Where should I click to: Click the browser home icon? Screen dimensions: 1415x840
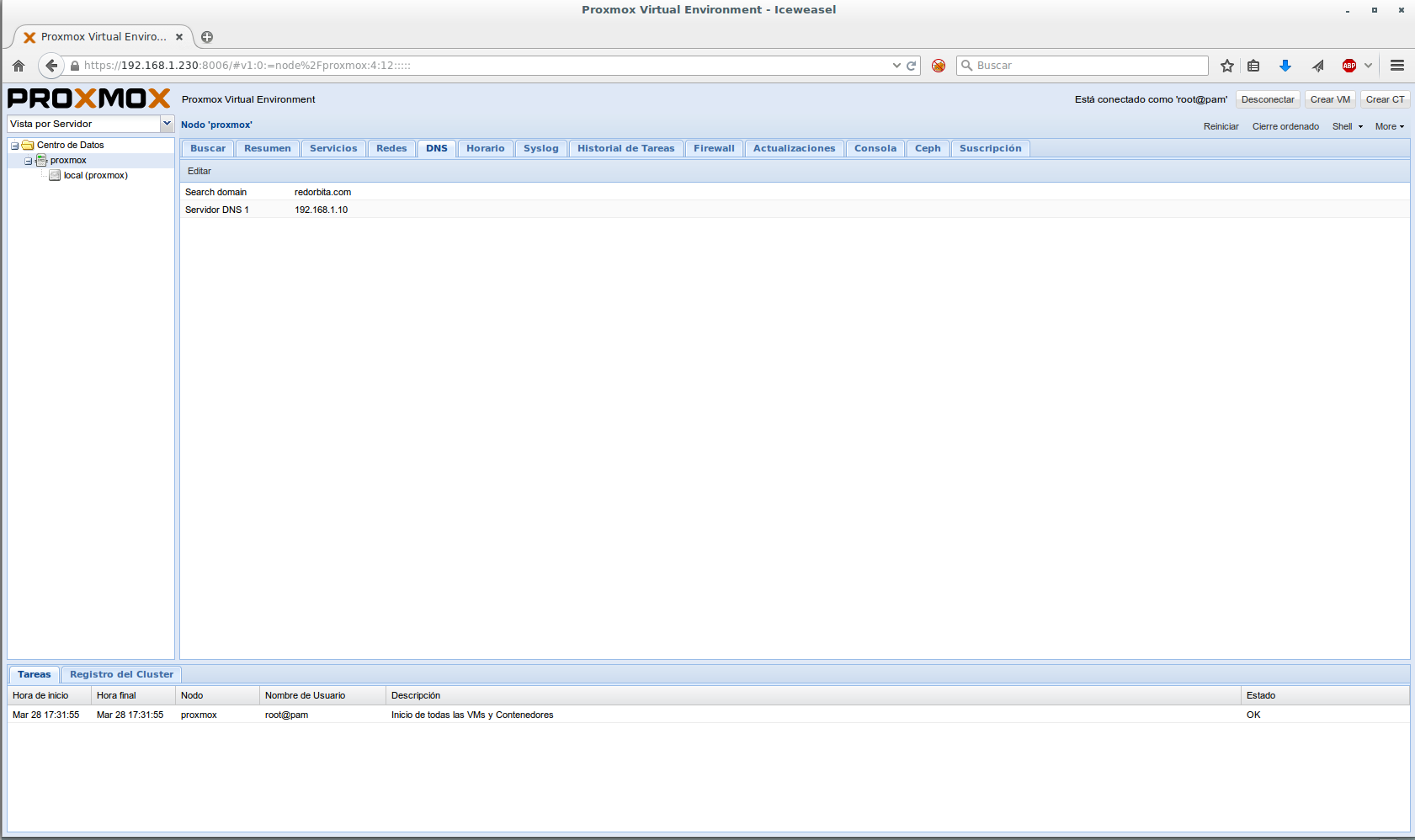(x=19, y=66)
